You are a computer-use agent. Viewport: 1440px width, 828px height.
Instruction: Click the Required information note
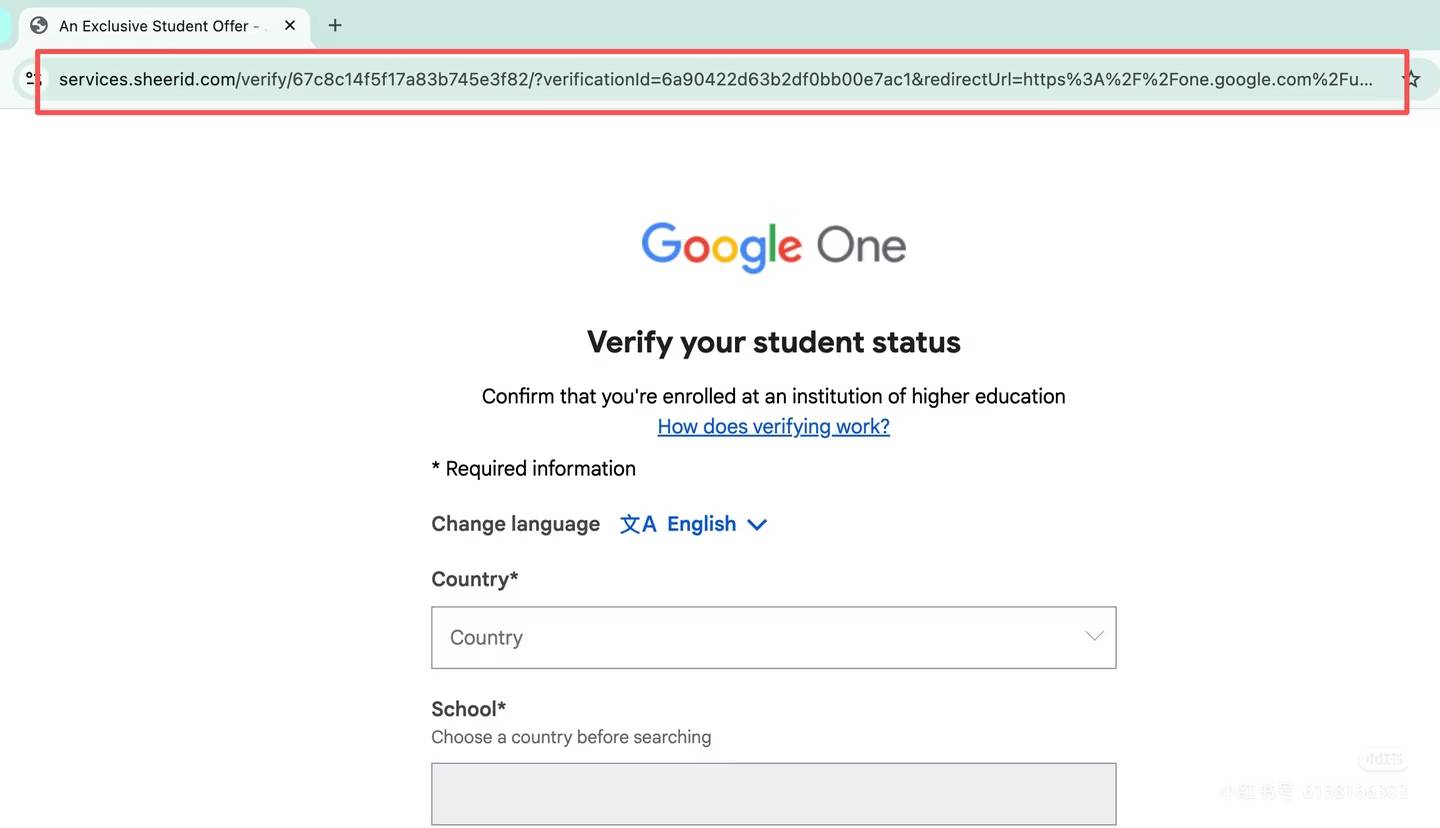[x=533, y=469]
